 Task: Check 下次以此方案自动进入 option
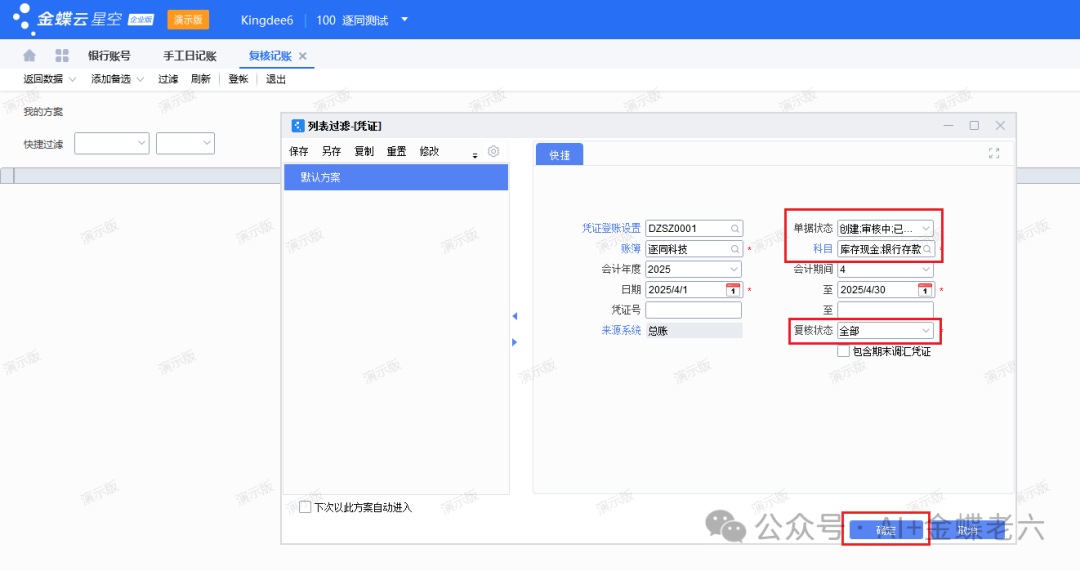306,507
